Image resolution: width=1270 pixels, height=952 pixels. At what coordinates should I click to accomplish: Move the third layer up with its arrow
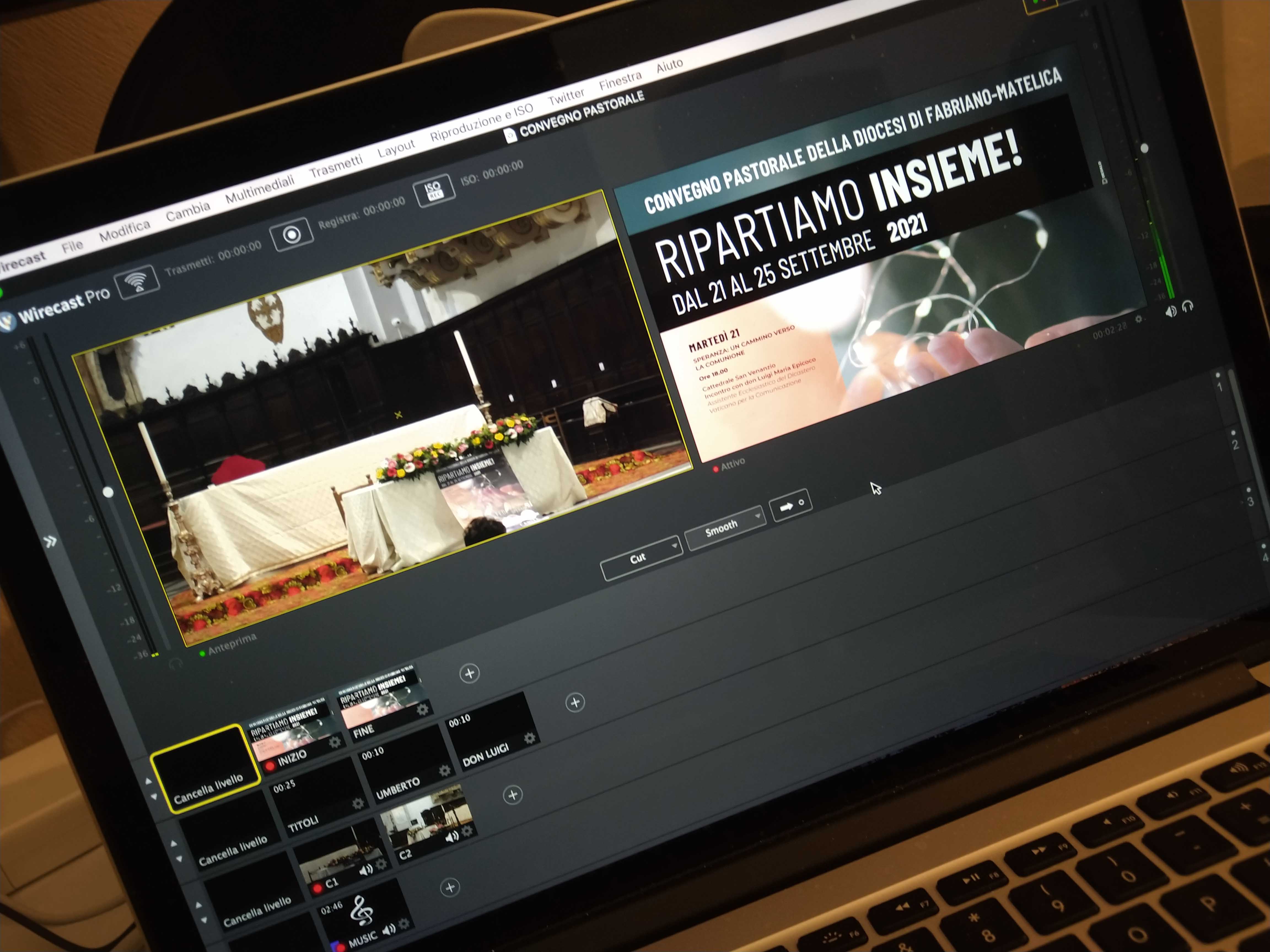(x=199, y=905)
